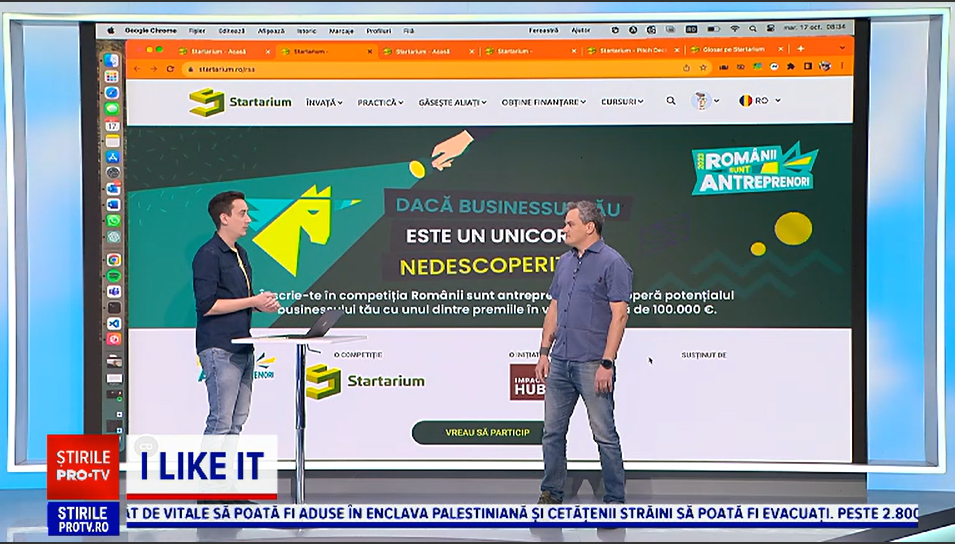
Task: Open the Fereastră menu
Action: pyautogui.click(x=543, y=30)
